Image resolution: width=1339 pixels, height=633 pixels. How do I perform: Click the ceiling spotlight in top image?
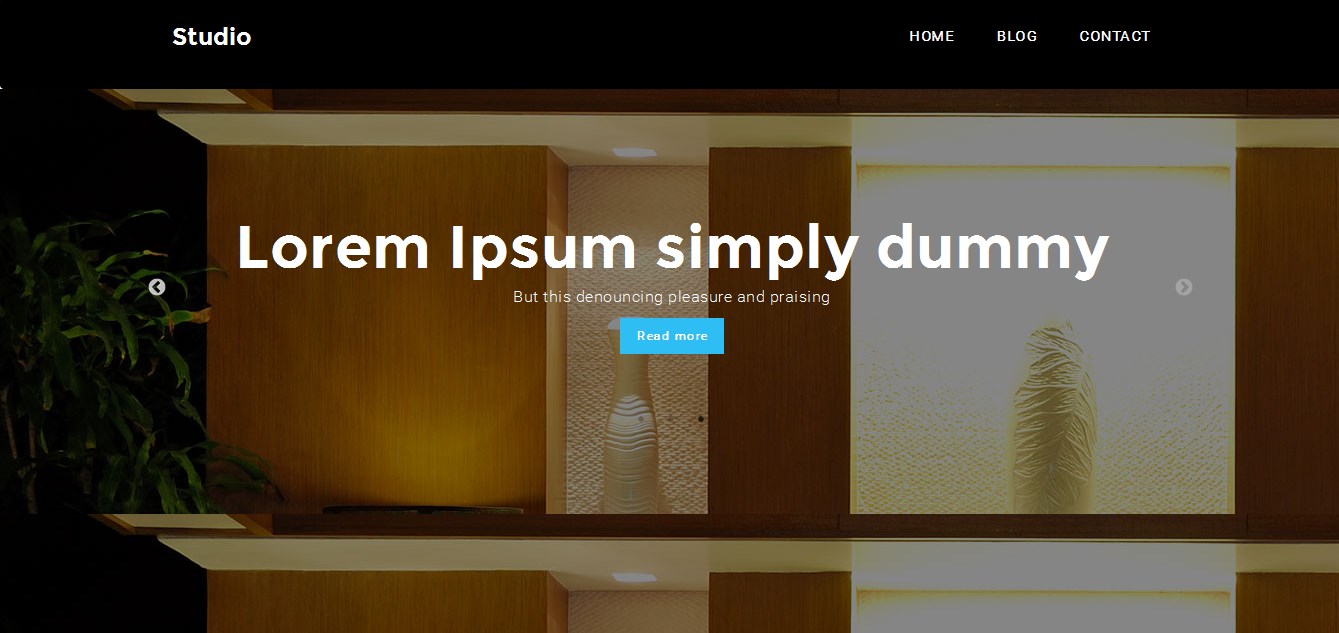point(634,153)
